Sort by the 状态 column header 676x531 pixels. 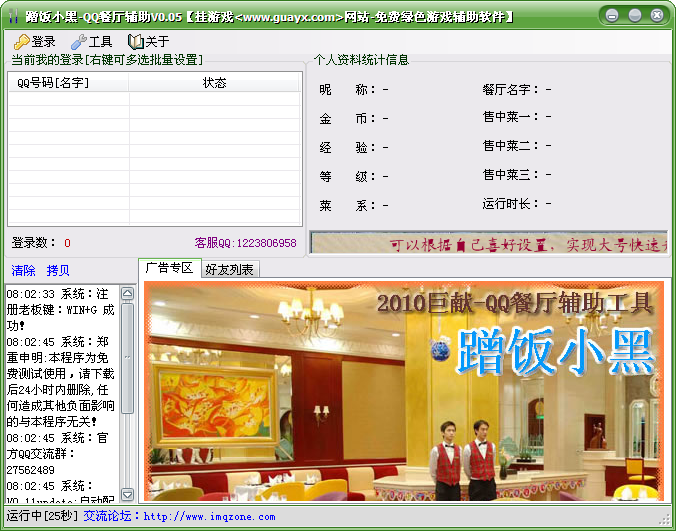[214, 82]
